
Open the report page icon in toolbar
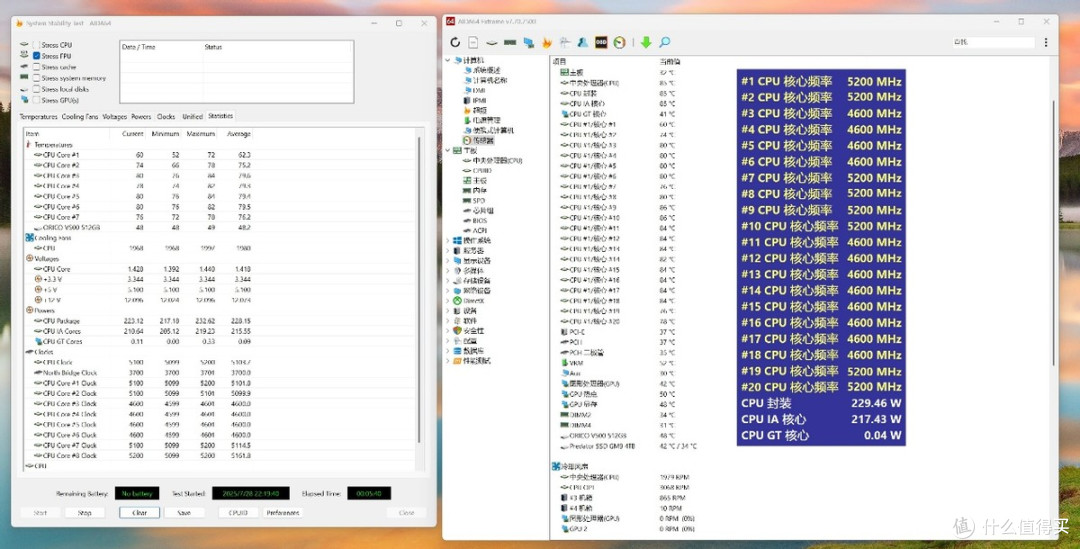(473, 43)
